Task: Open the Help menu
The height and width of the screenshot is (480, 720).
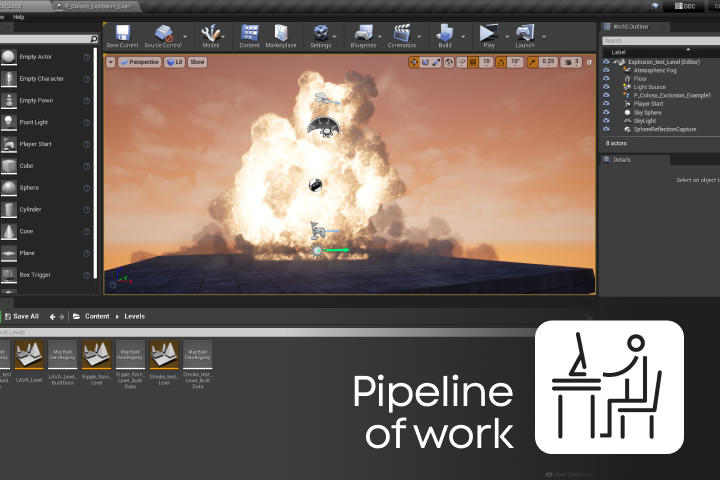Action: pos(18,17)
